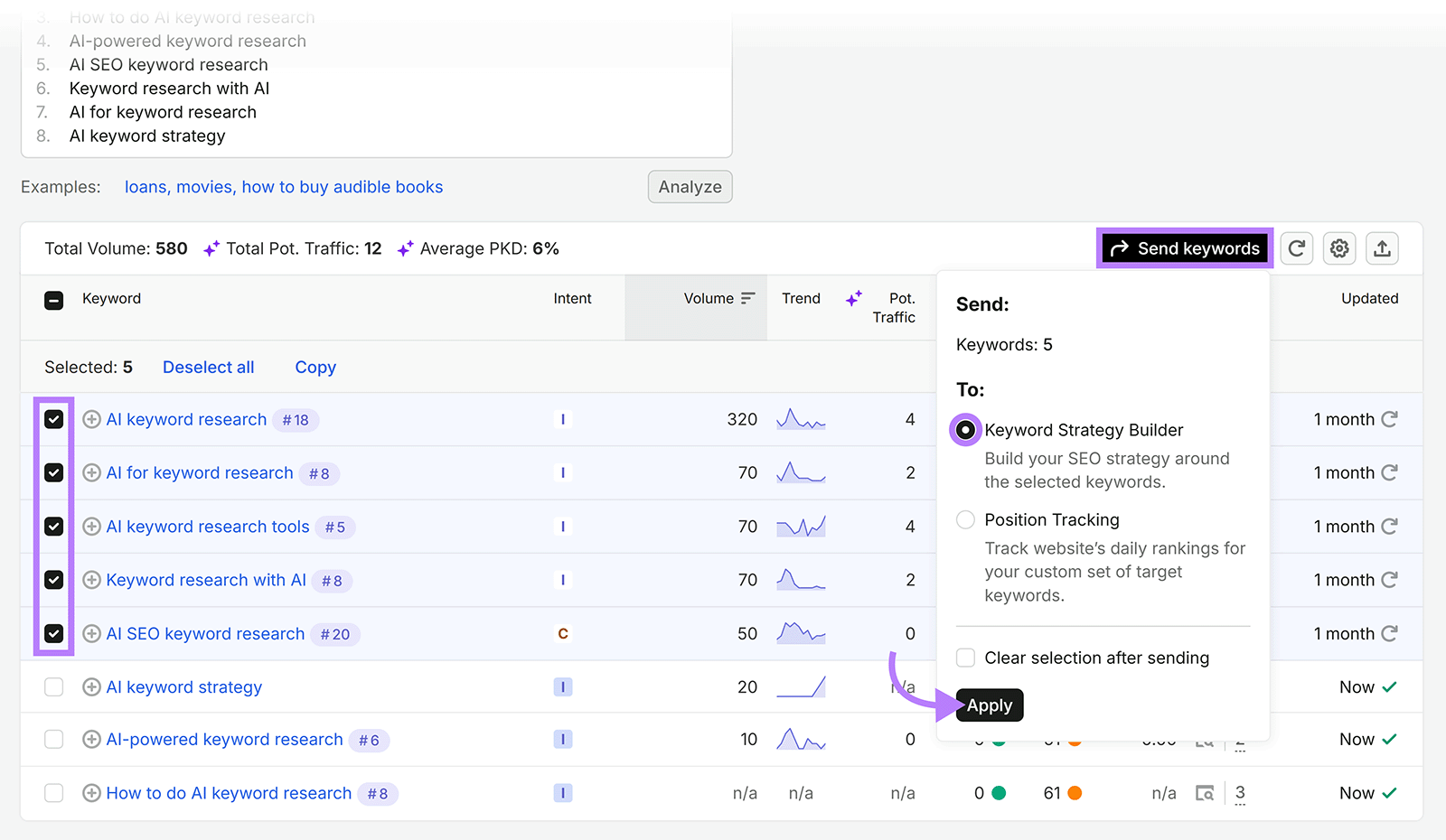Open AI keyword research tools link
The image size is (1446, 840).
[208, 527]
